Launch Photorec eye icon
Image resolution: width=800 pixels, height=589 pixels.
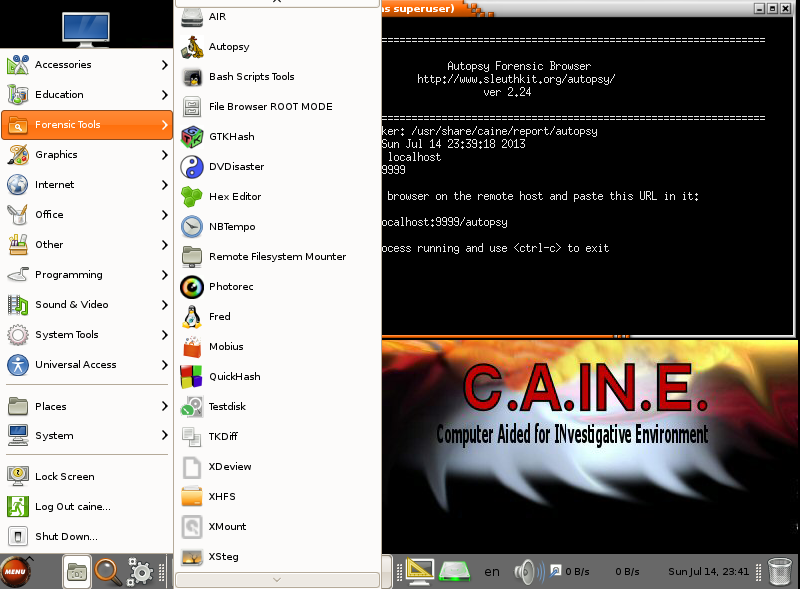point(192,287)
